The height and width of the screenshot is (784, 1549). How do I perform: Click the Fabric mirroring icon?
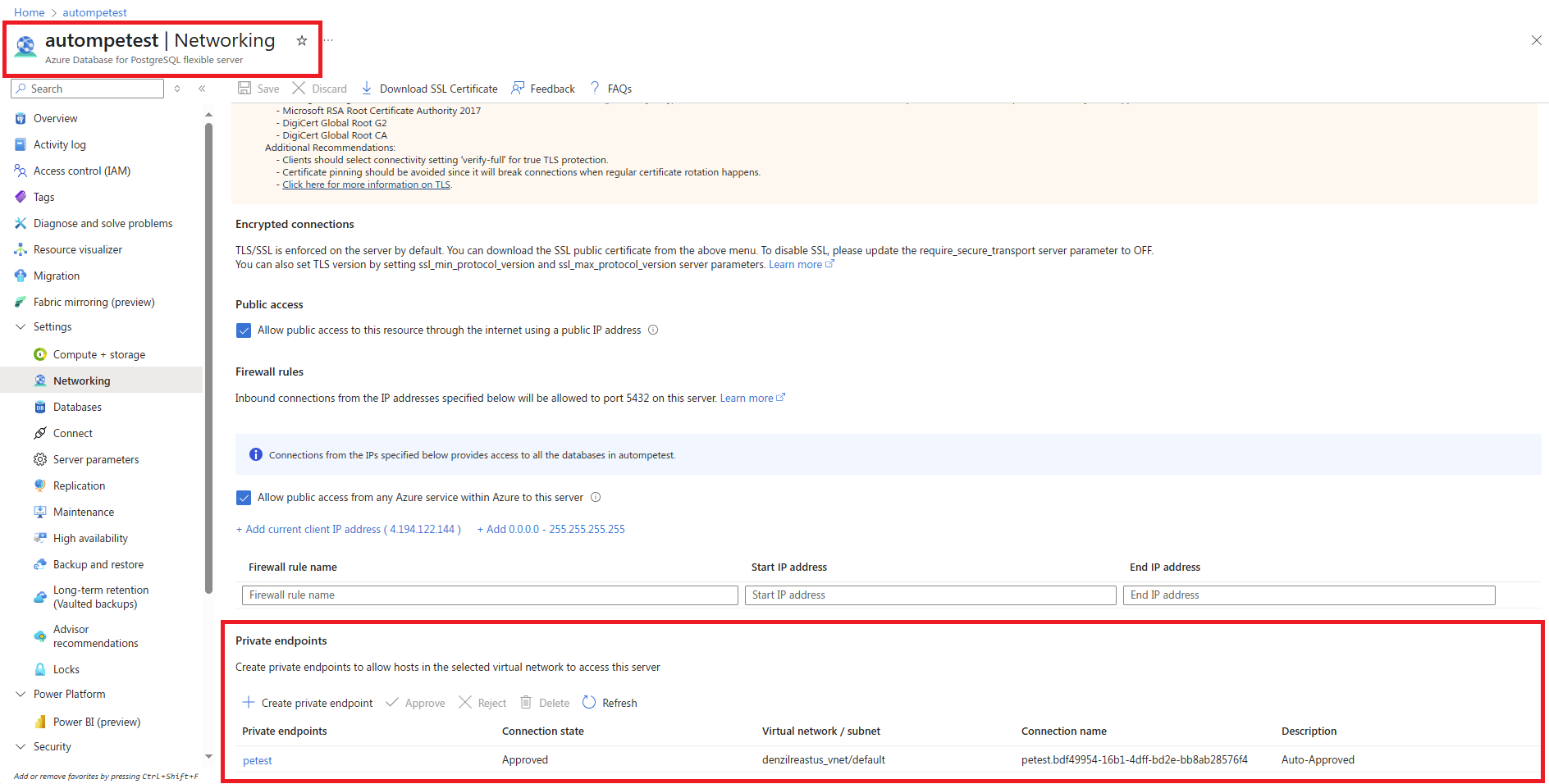[21, 303]
